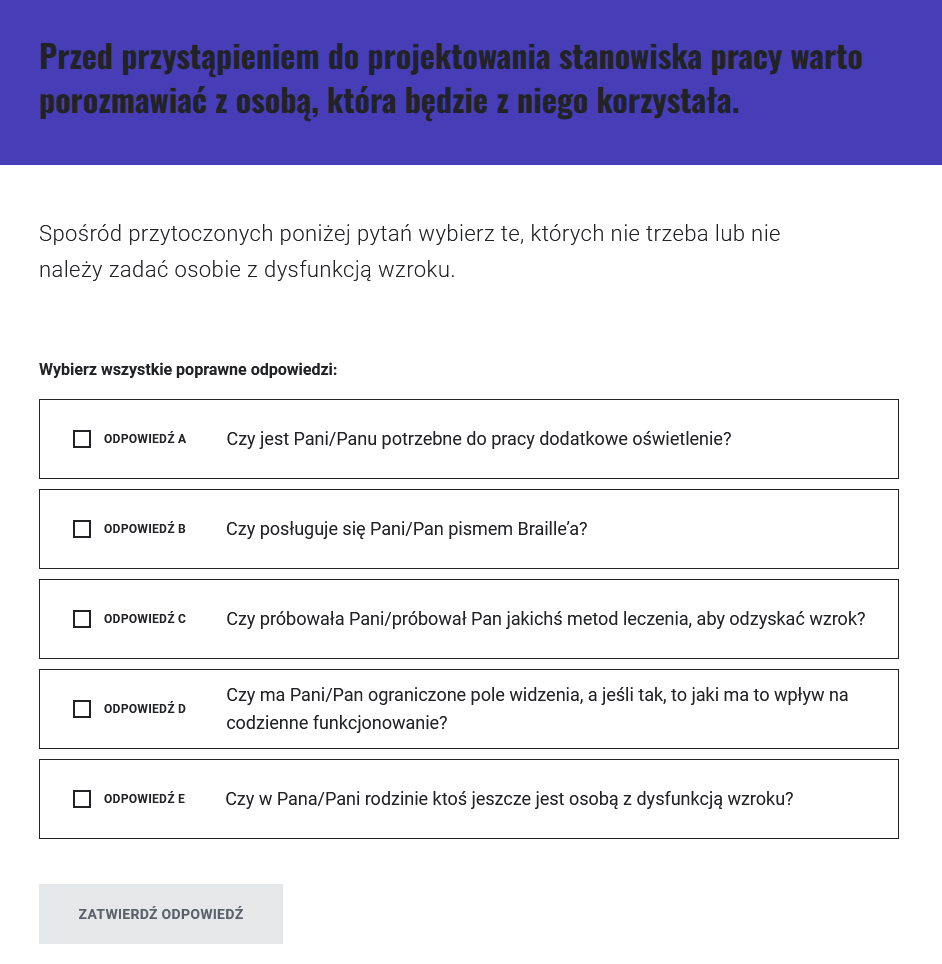This screenshot has height=964, width=942.
Task: Check the ODPOWIEDŹ A checkbox
Action: pos(82,439)
